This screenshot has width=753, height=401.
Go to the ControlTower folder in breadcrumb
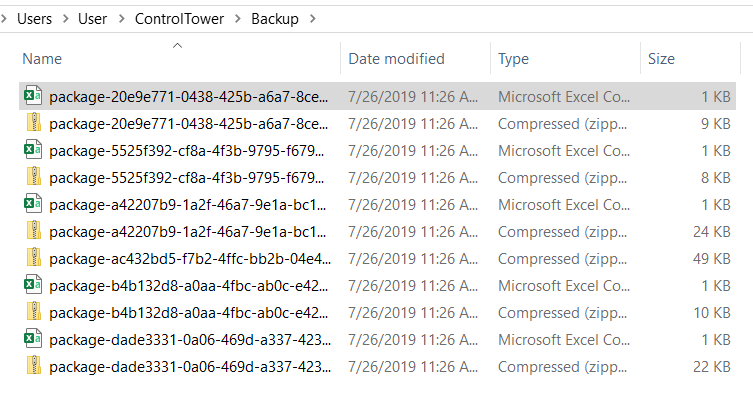pyautogui.click(x=179, y=19)
